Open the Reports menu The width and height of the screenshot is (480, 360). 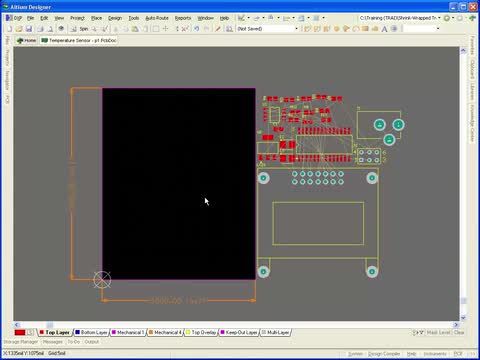click(x=183, y=18)
